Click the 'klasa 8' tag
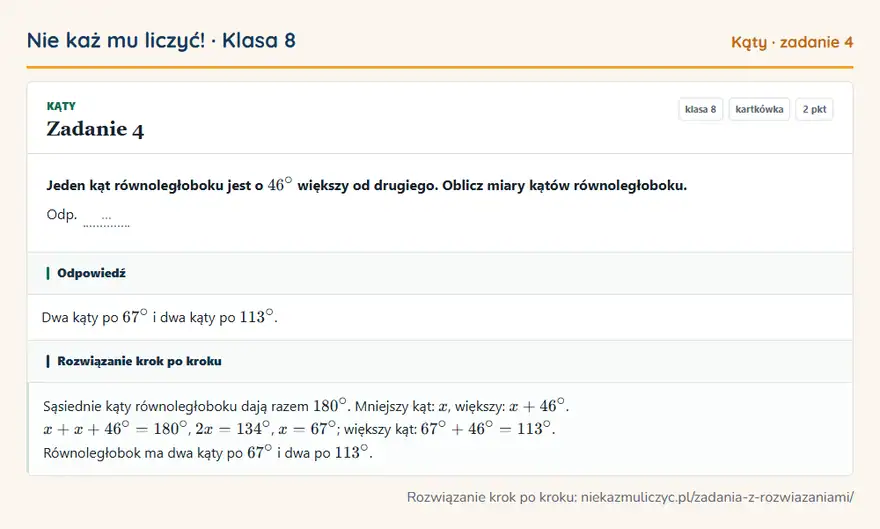 pyautogui.click(x=700, y=109)
